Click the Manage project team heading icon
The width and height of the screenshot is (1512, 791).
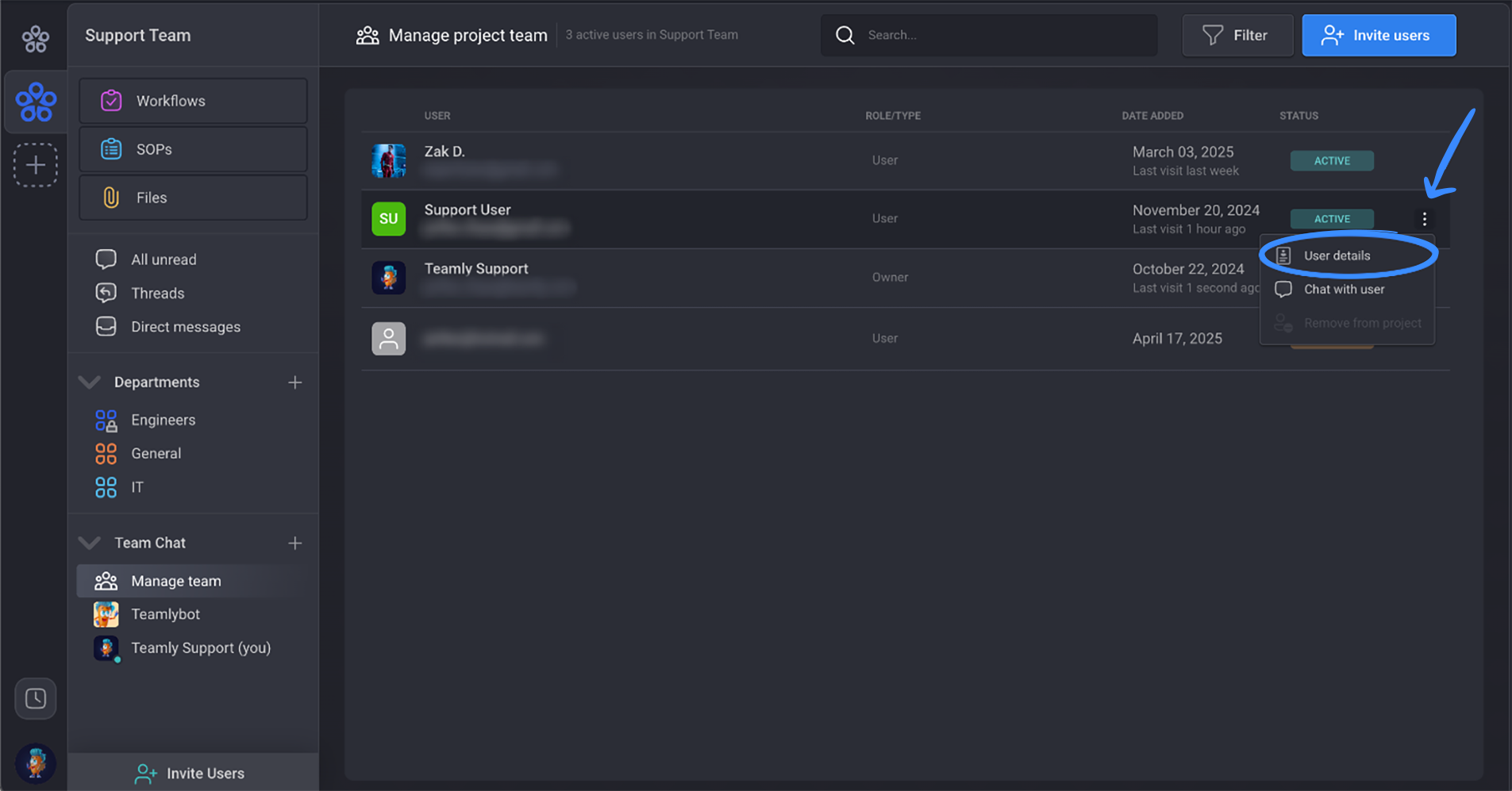[367, 36]
